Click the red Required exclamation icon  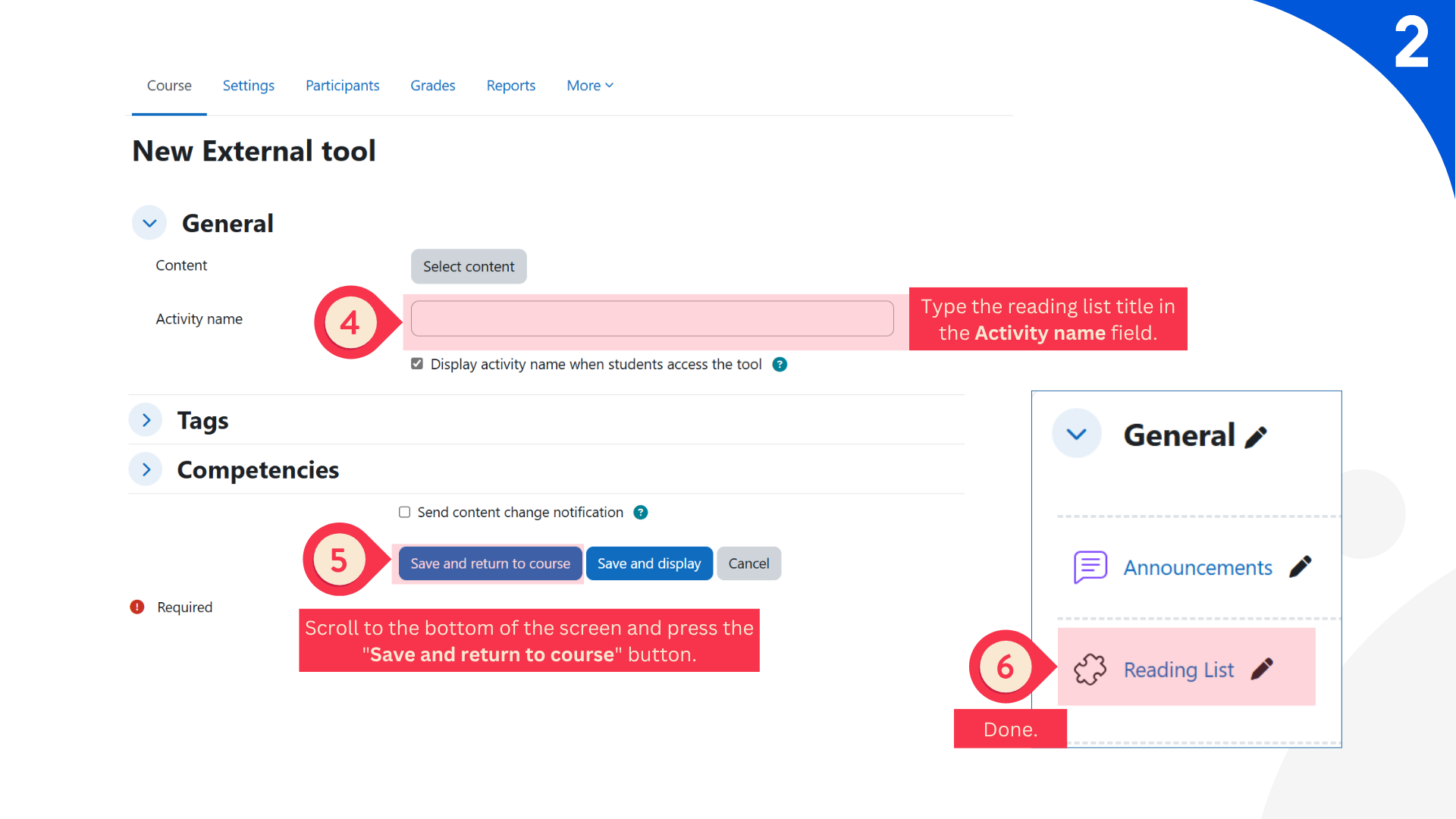click(x=137, y=607)
